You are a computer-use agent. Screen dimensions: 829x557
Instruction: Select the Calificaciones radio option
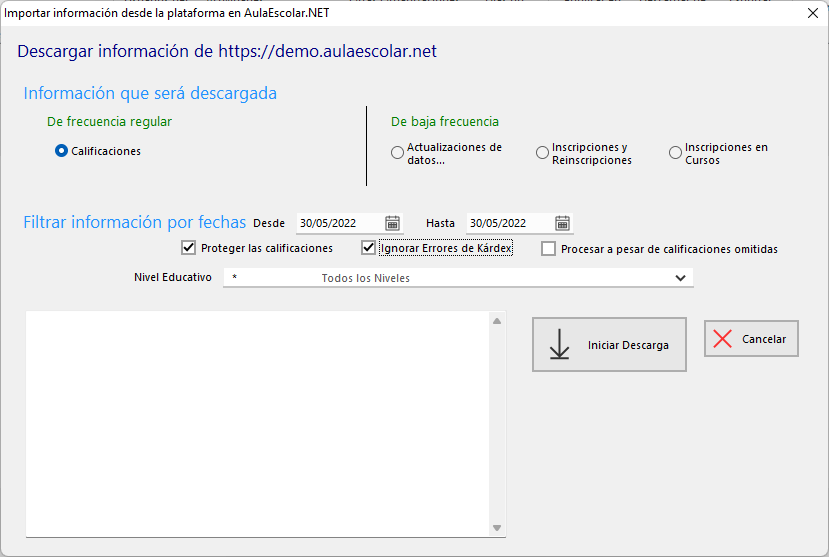coord(62,151)
